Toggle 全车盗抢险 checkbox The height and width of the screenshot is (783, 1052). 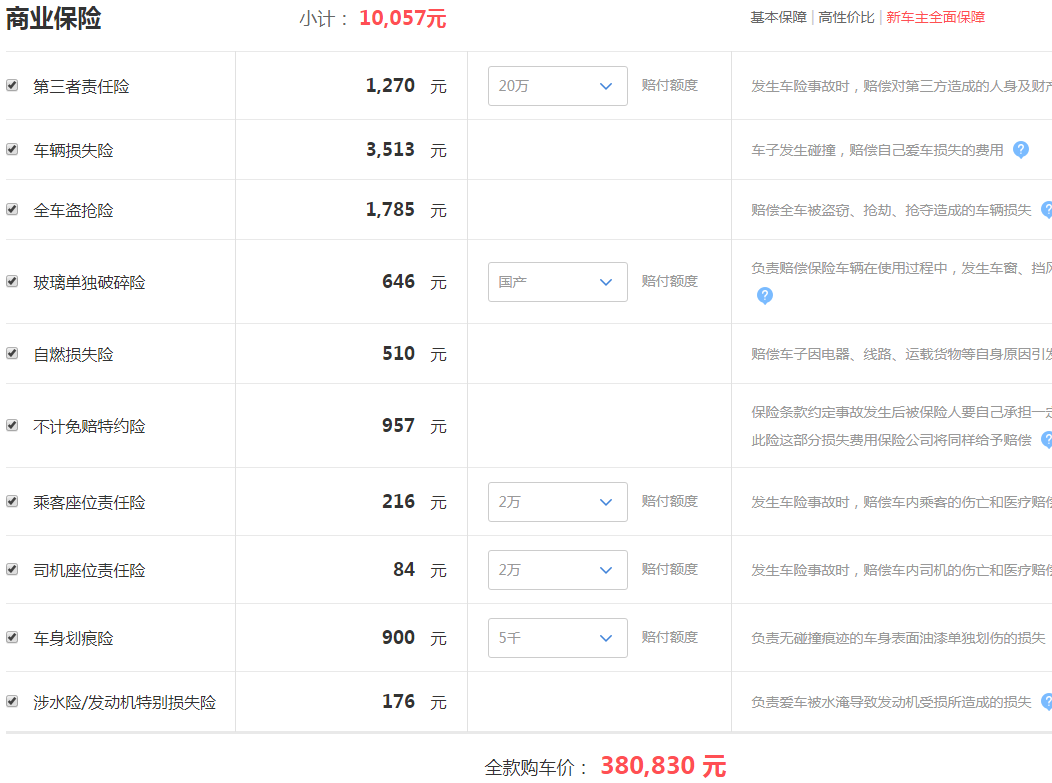pyautogui.click(x=12, y=209)
